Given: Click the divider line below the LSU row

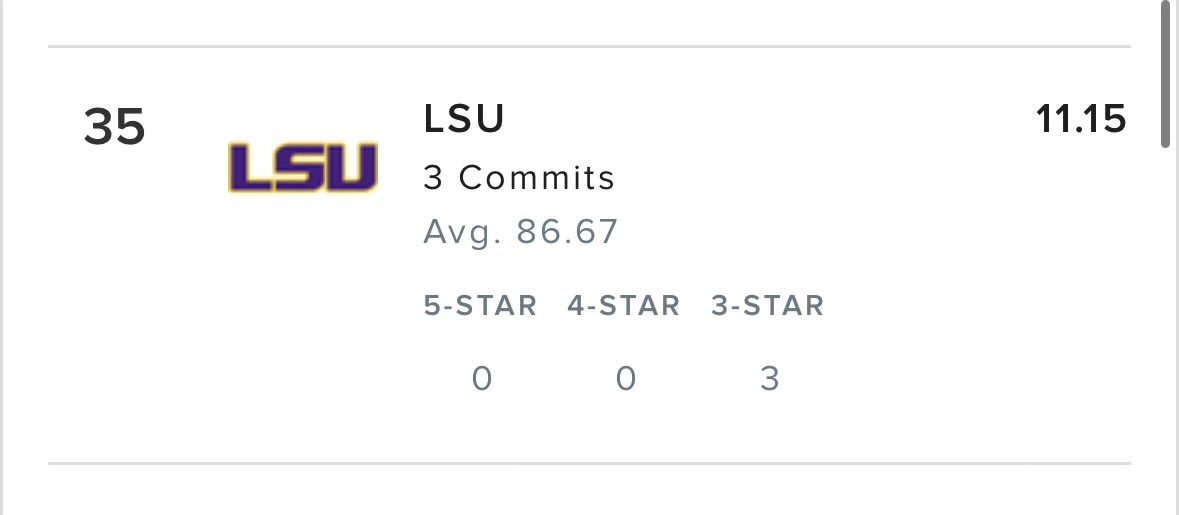Looking at the screenshot, I should (590, 463).
